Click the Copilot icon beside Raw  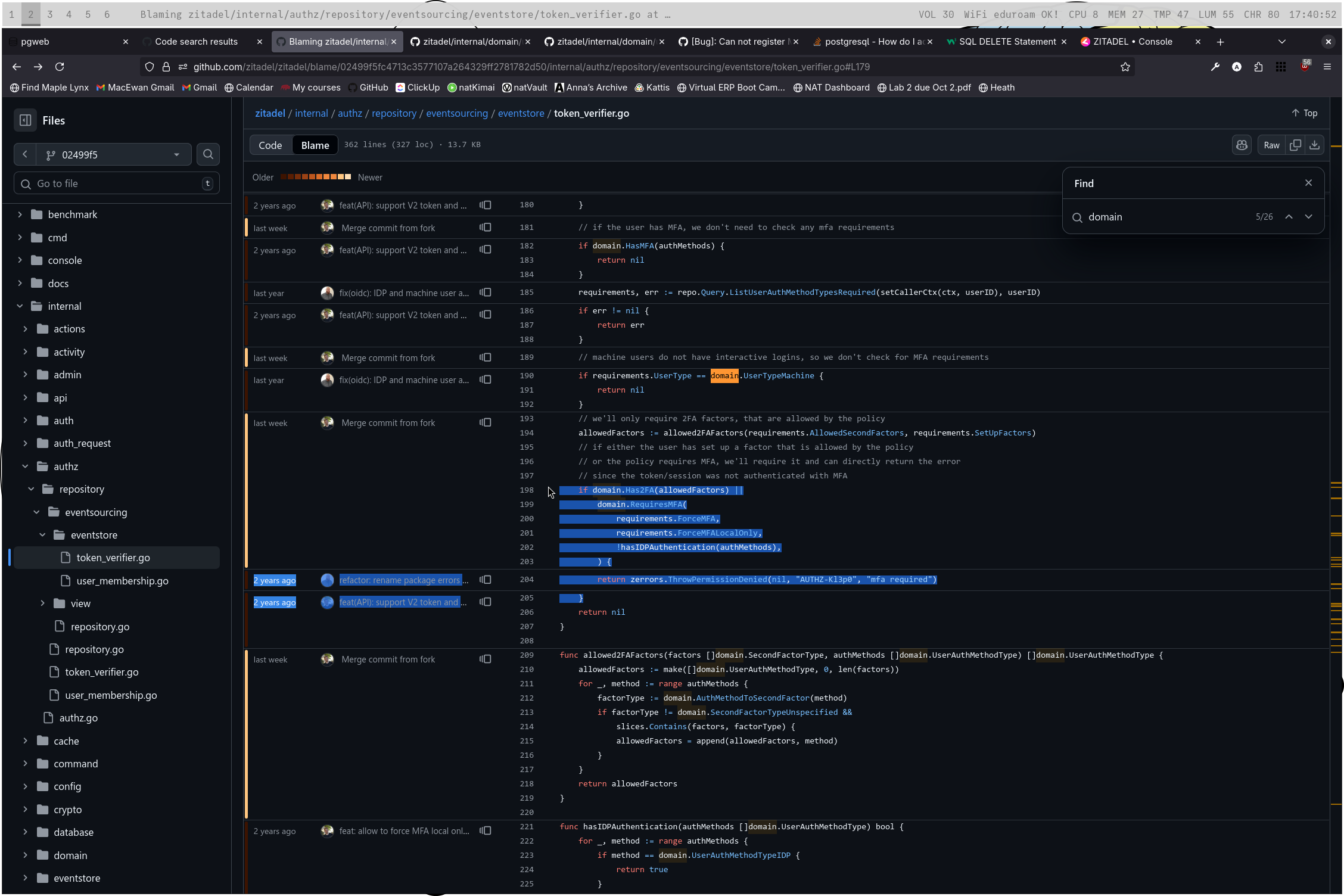[1242, 145]
